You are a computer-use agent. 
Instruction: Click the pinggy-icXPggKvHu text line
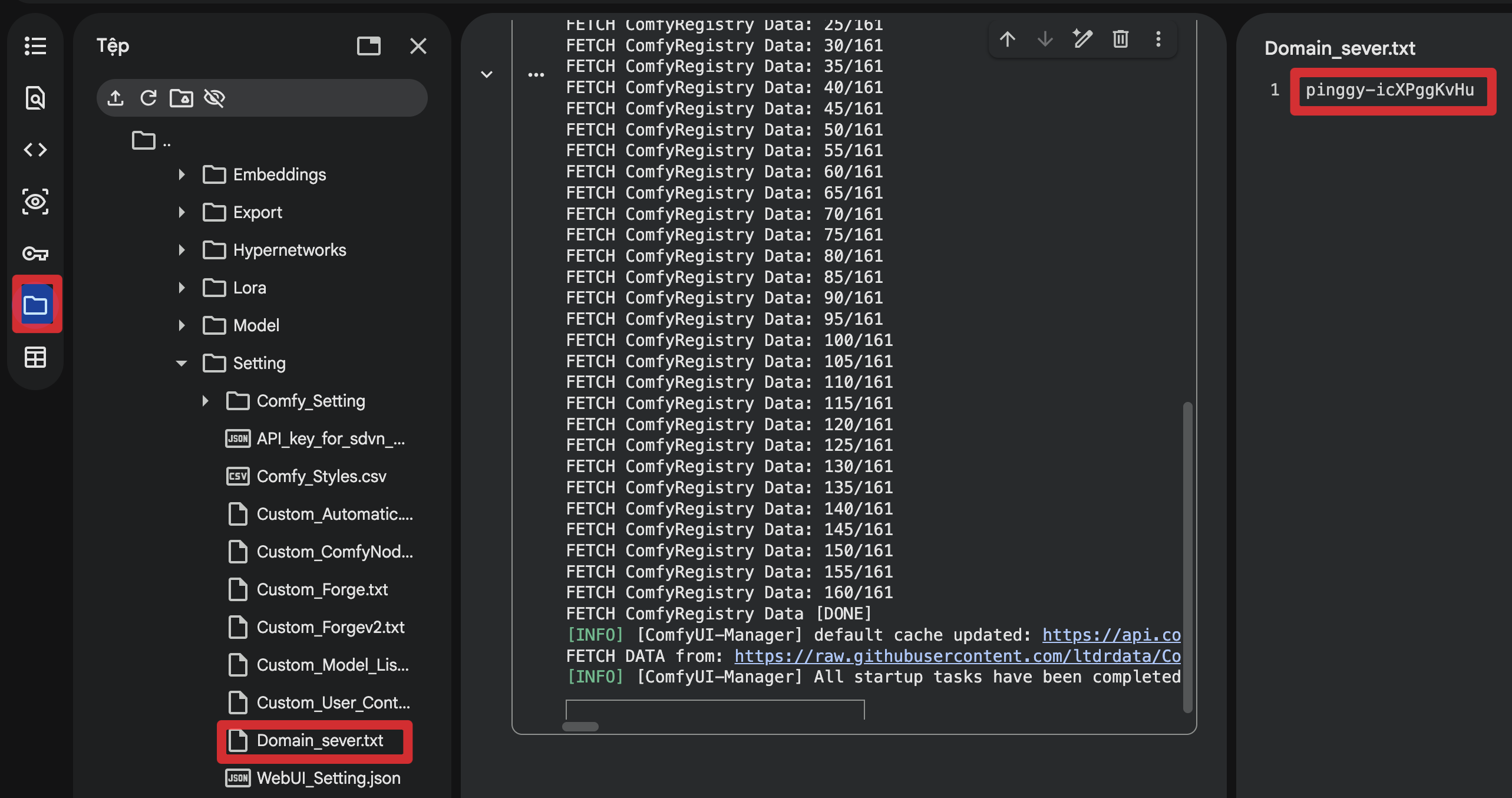(1389, 90)
